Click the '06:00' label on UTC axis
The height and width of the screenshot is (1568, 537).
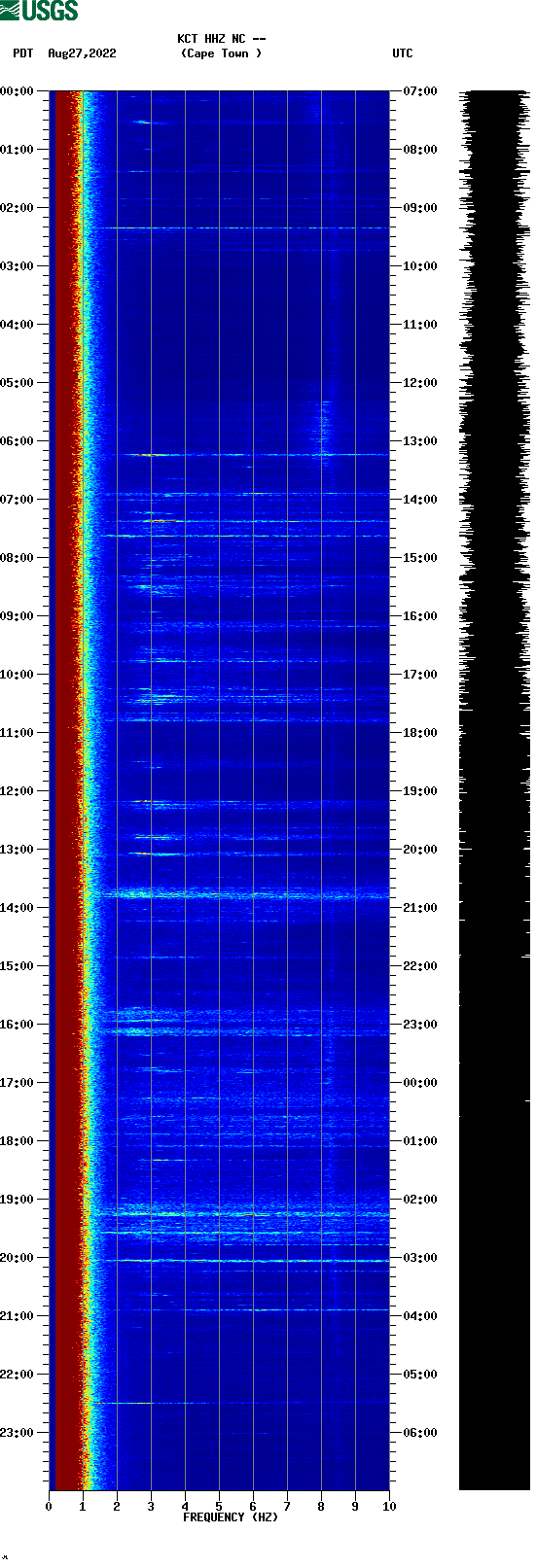420,1433
